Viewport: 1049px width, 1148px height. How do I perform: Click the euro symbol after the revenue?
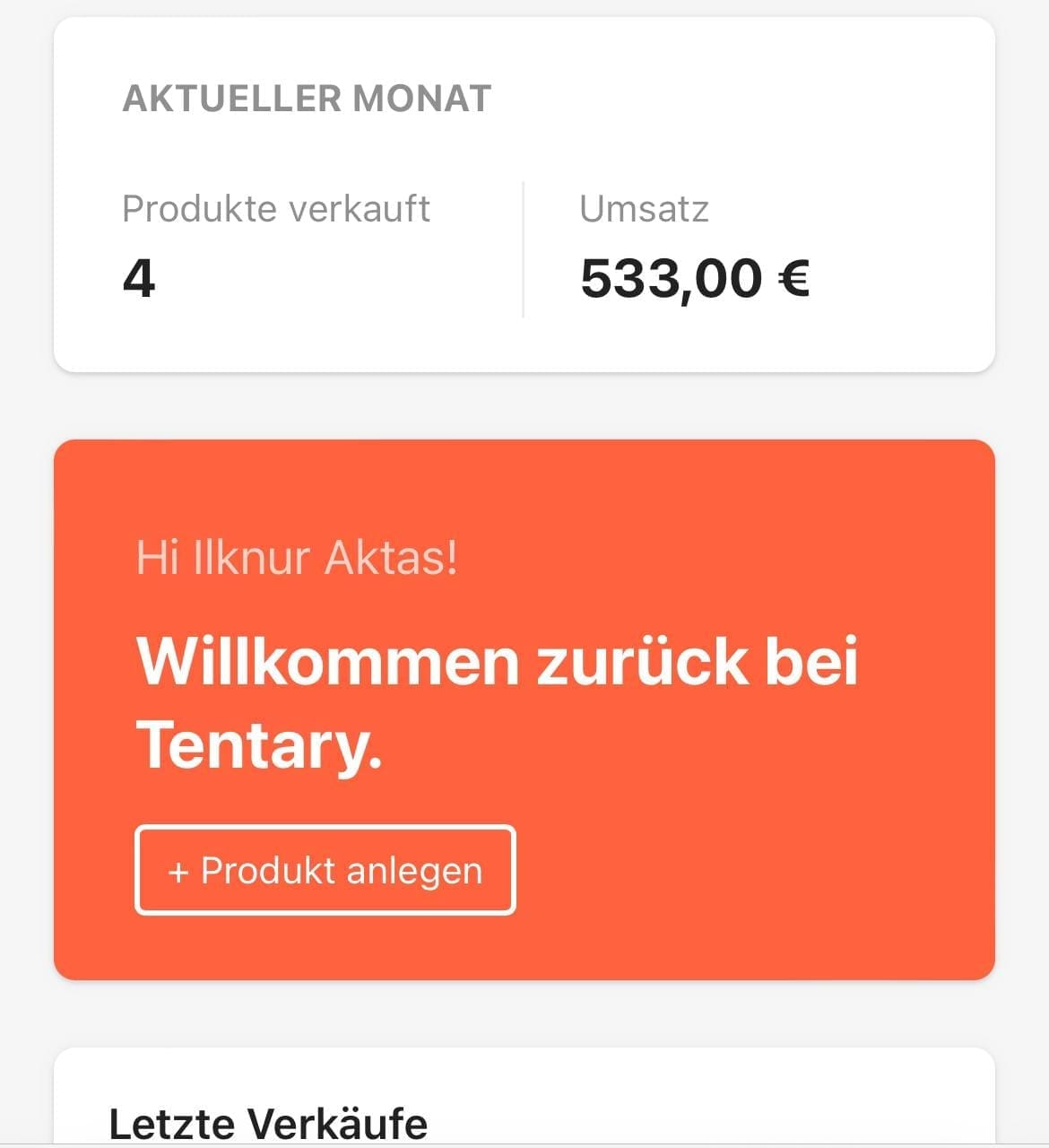(794, 278)
